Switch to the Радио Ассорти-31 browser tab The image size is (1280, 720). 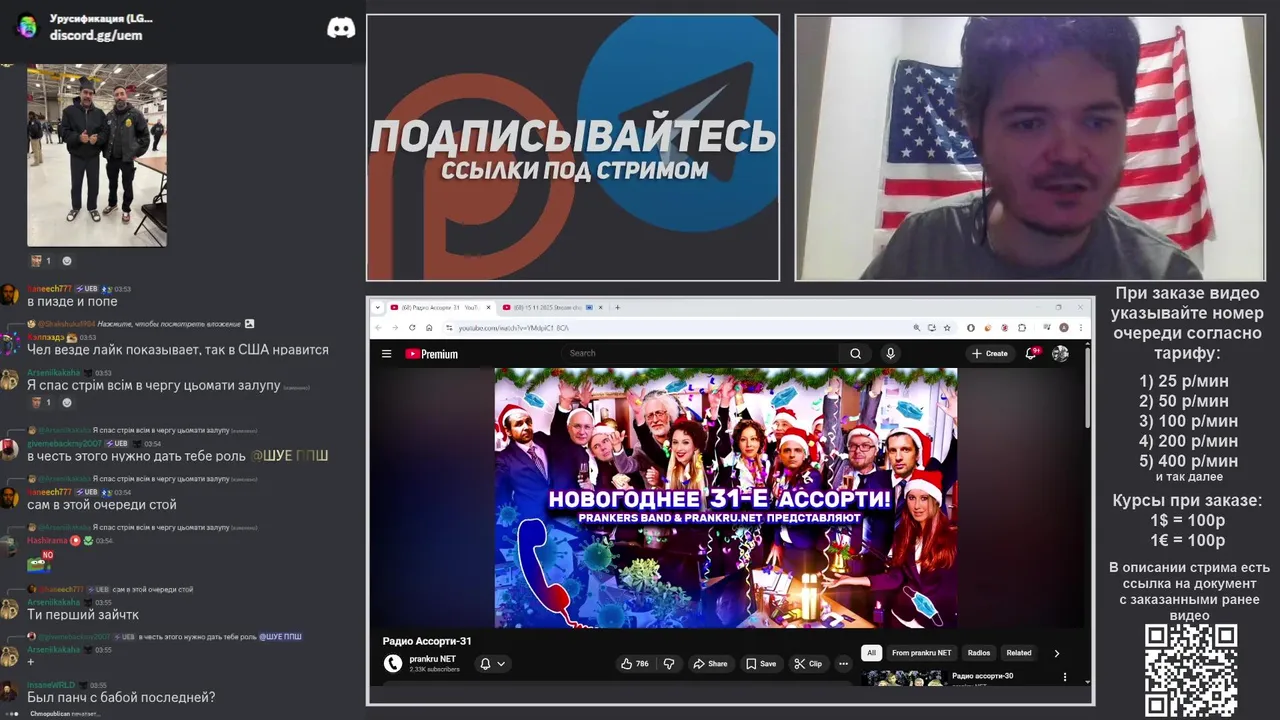coord(440,308)
